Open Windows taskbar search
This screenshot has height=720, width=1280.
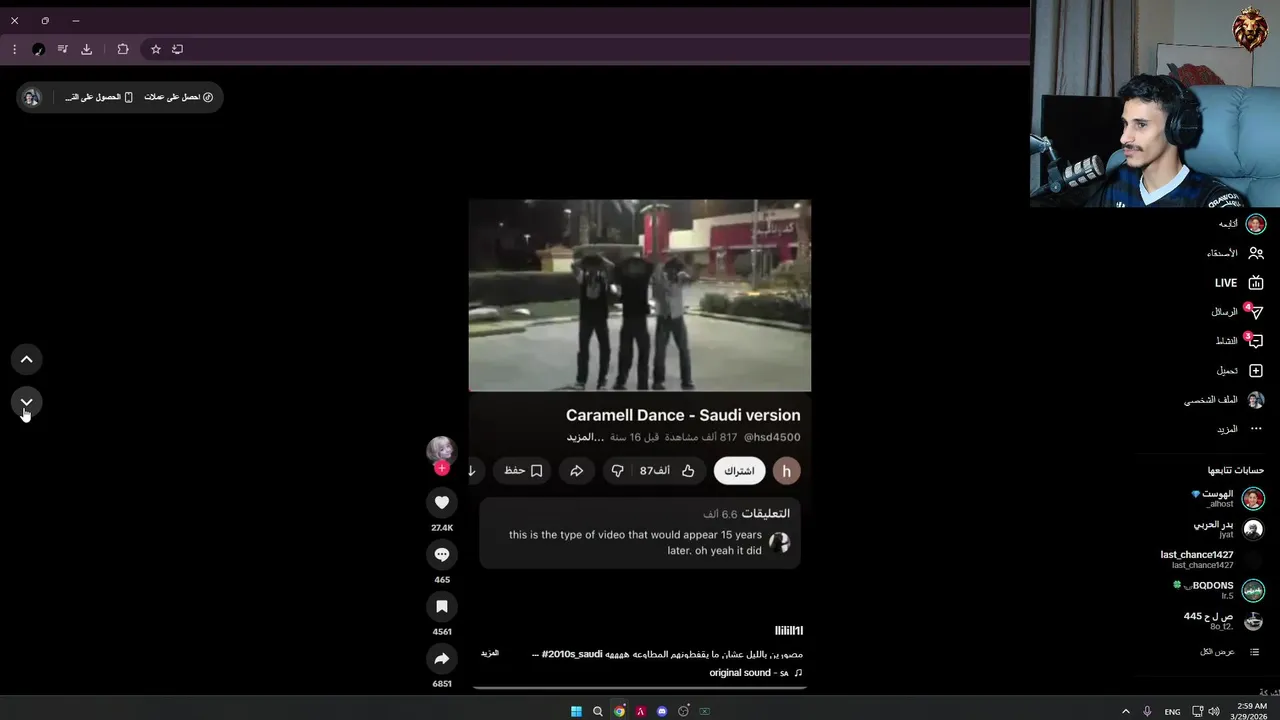598,711
